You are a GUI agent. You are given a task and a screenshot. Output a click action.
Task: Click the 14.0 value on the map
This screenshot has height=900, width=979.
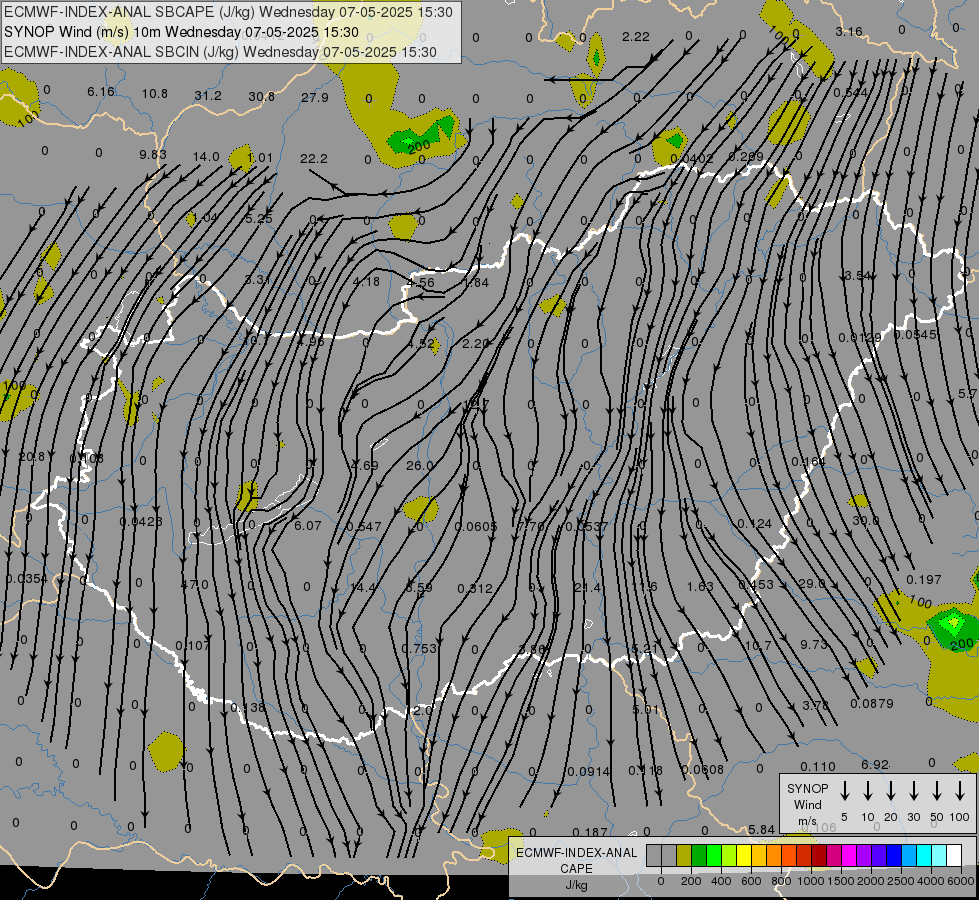(206, 156)
